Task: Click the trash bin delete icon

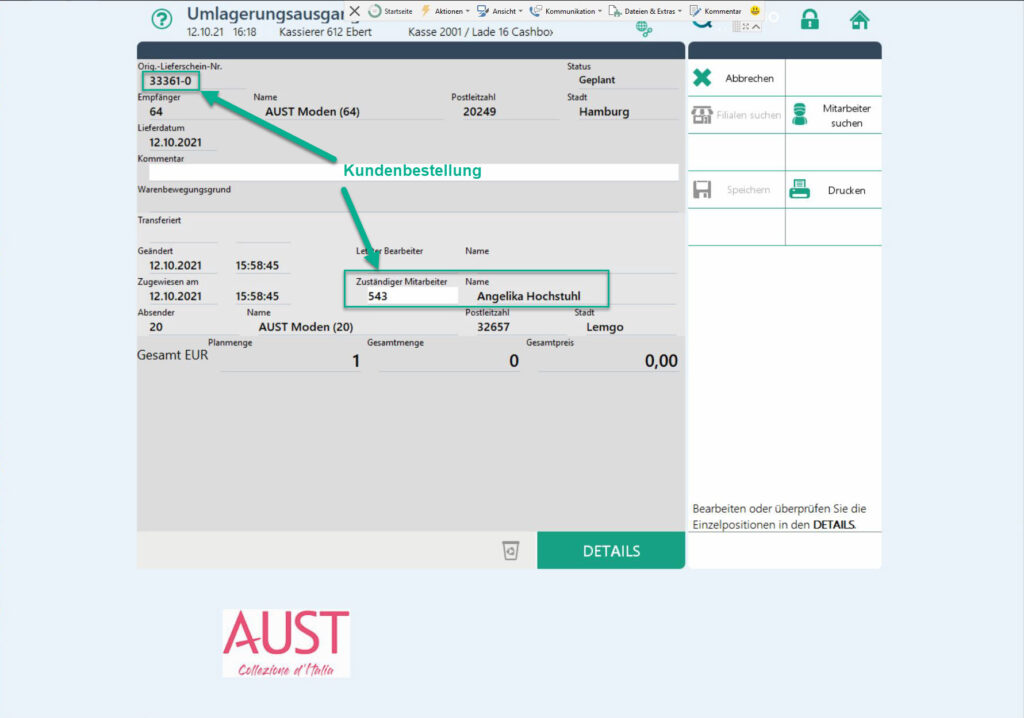Action: pyautogui.click(x=511, y=550)
